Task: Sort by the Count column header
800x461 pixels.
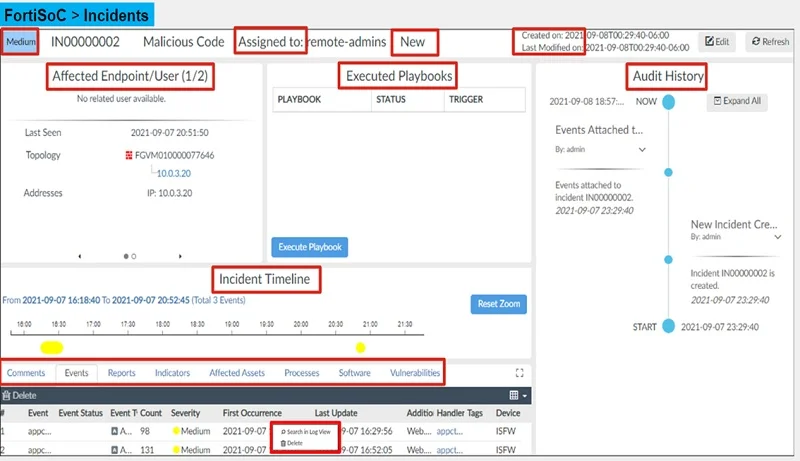Action: click(x=151, y=413)
